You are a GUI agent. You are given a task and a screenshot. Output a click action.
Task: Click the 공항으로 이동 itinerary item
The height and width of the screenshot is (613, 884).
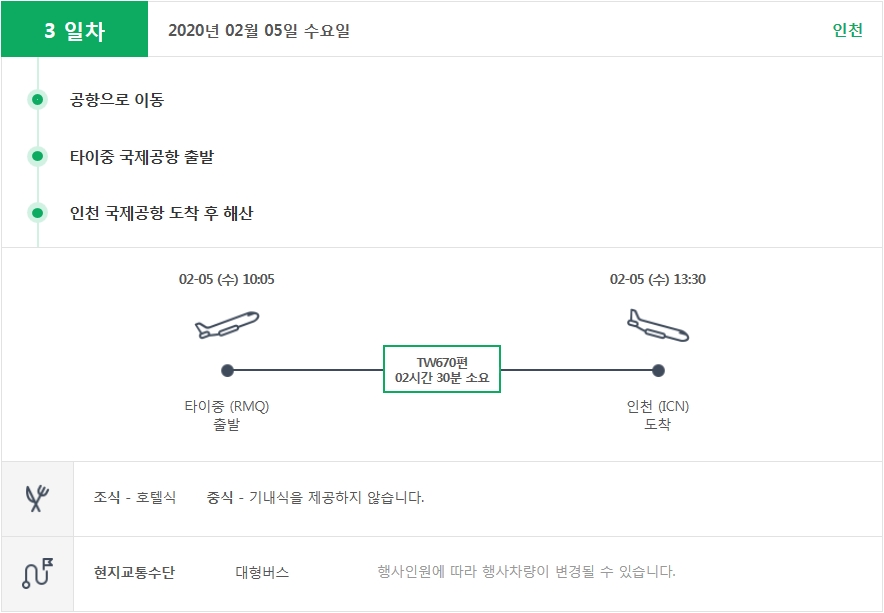pos(117,100)
